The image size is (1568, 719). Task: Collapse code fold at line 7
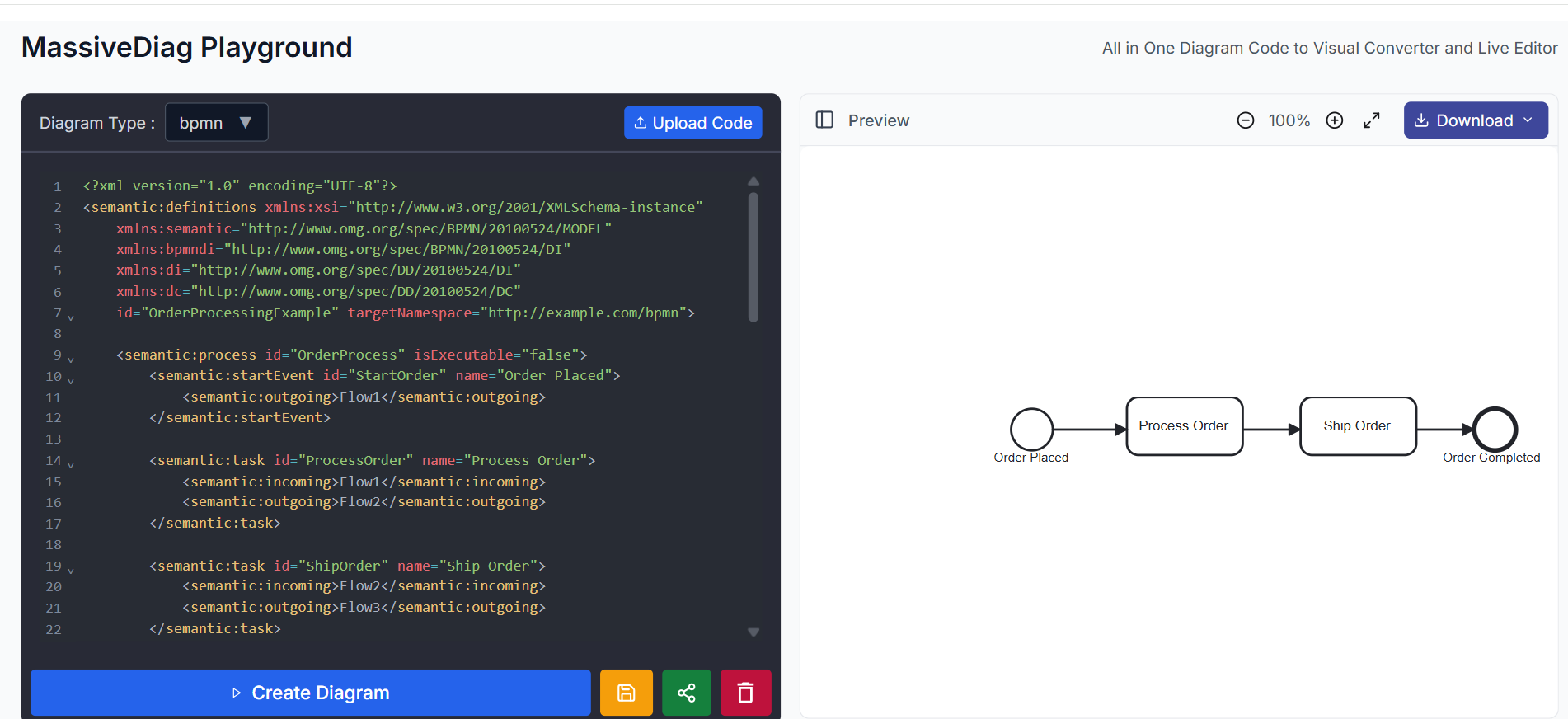[x=71, y=317]
